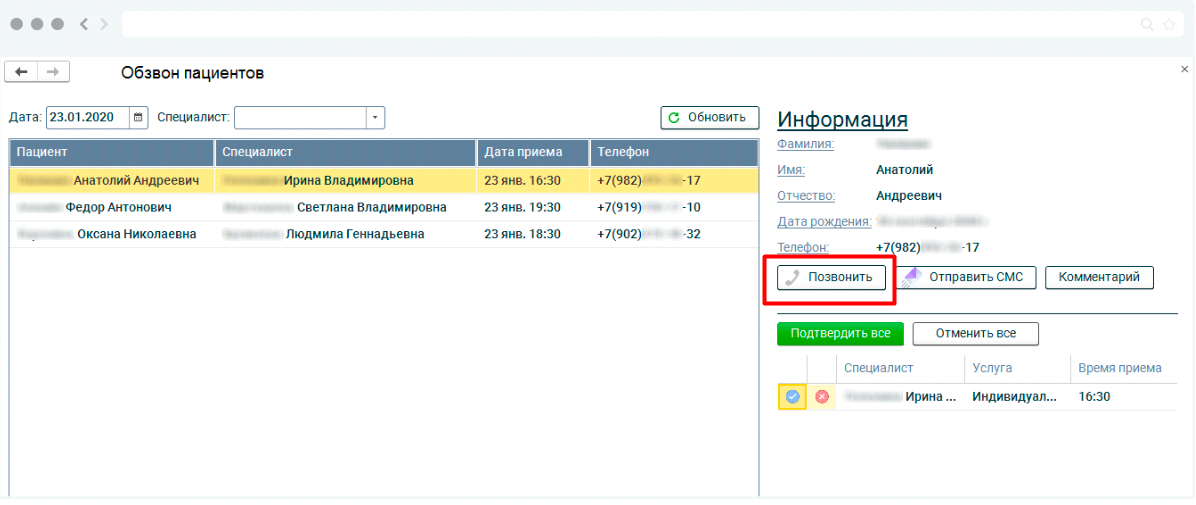1196x505 pixels.
Task: Click the Отменить все button
Action: [x=975, y=333]
